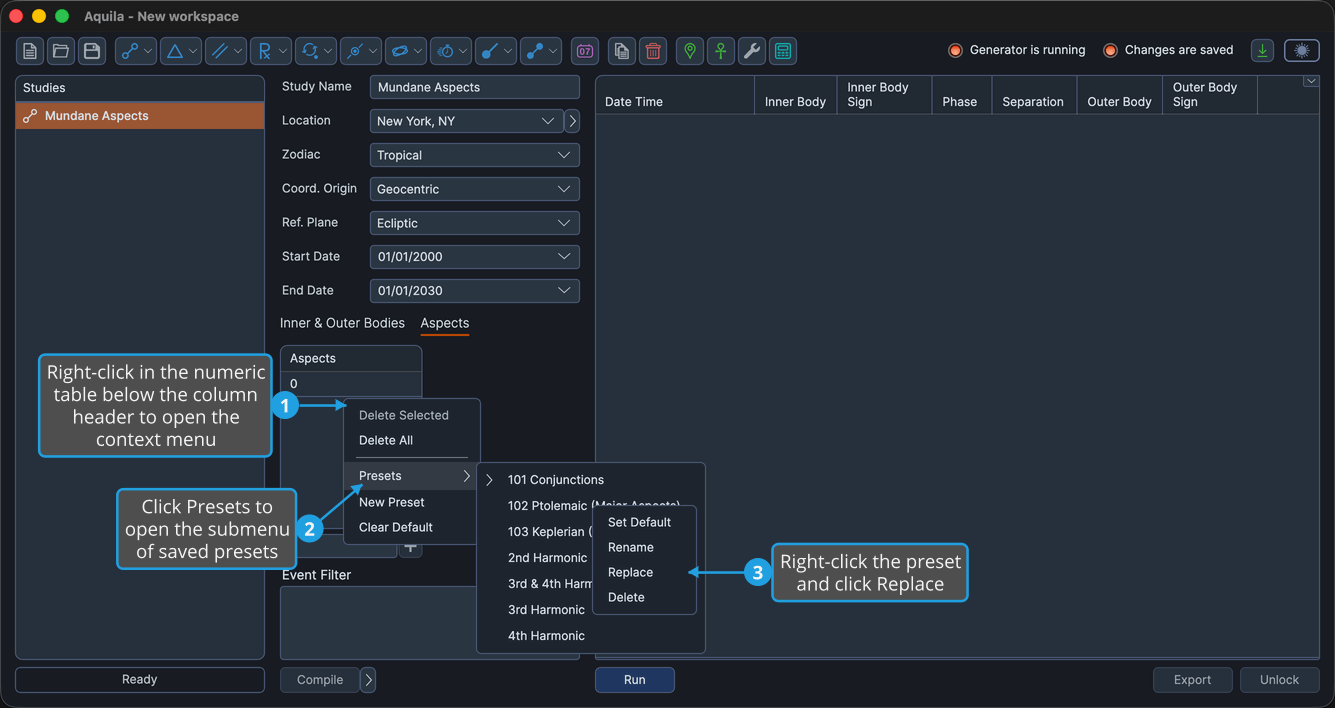The width and height of the screenshot is (1335, 708).
Task: Click the green ankh icon
Action: point(721,51)
